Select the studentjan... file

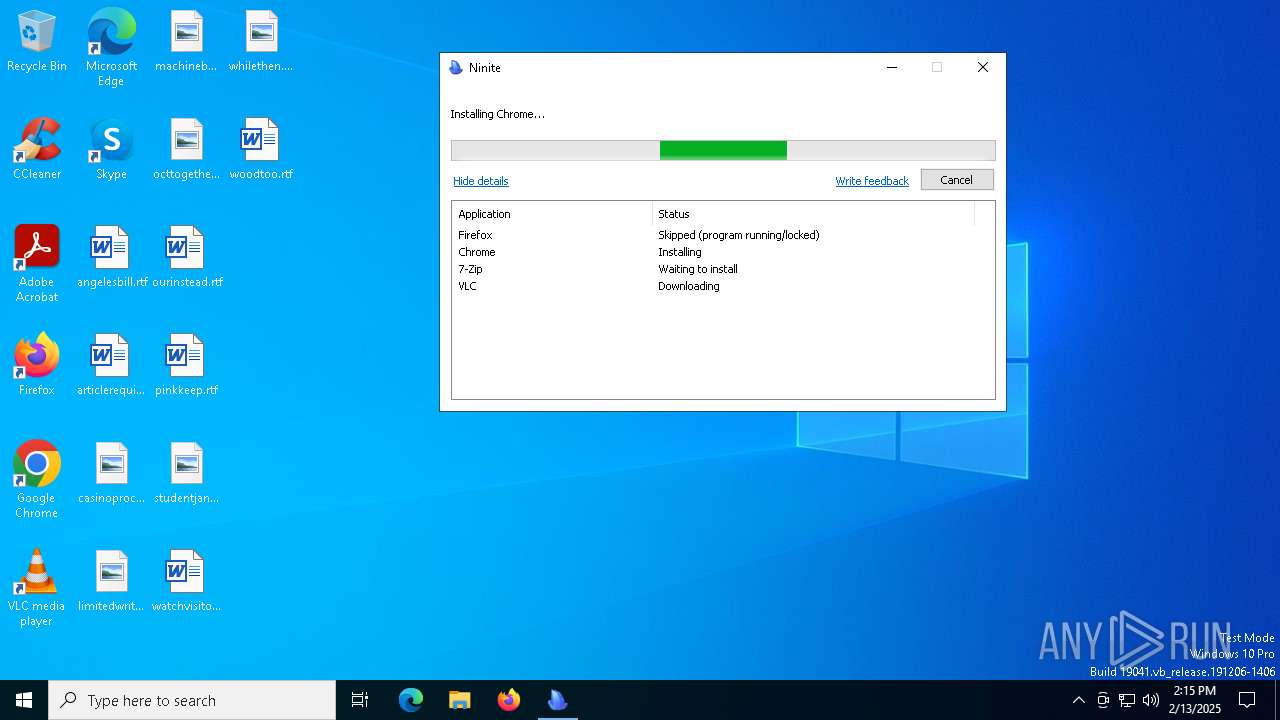pos(186,474)
